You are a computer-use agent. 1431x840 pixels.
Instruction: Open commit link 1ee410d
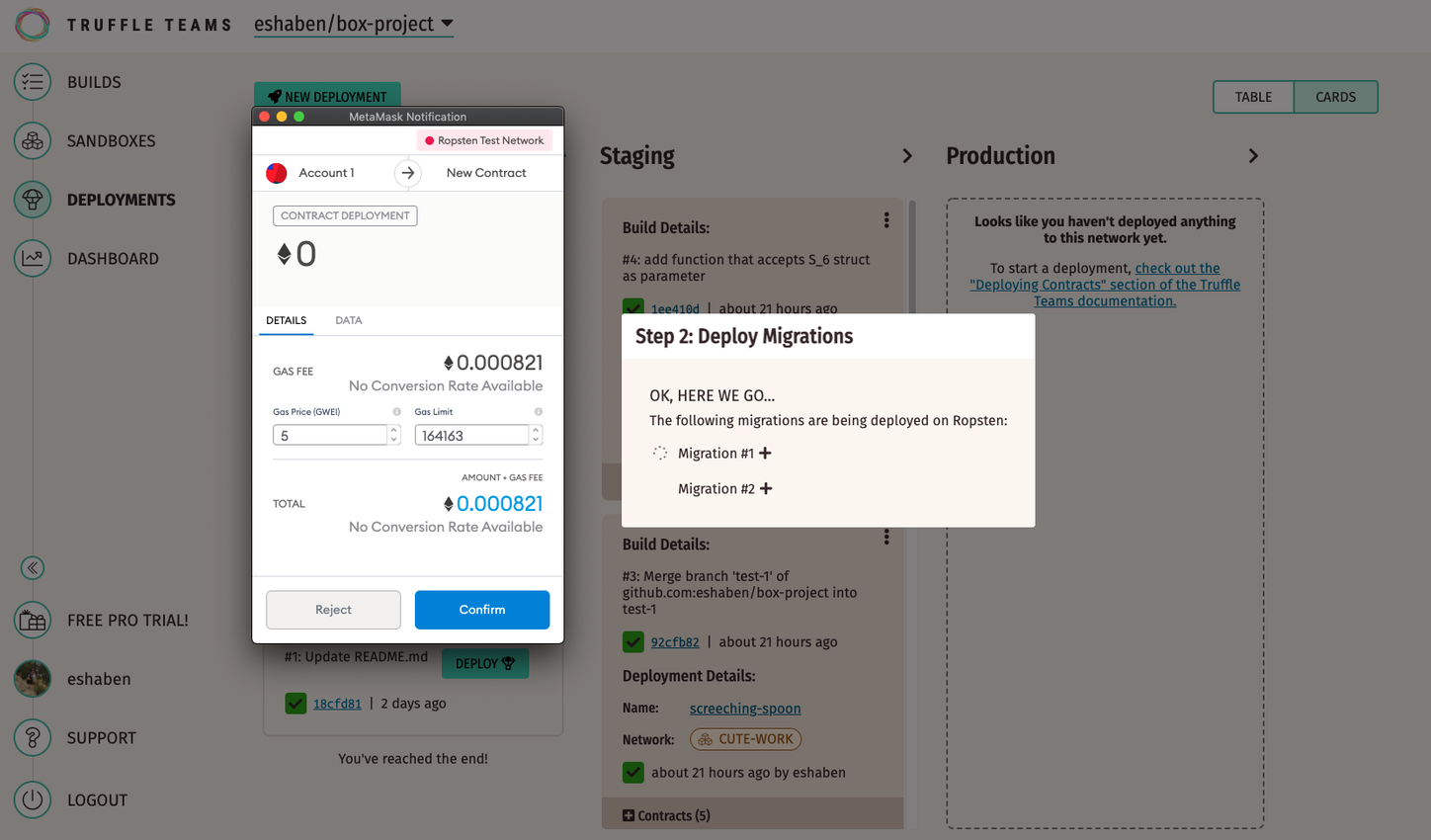[675, 308]
